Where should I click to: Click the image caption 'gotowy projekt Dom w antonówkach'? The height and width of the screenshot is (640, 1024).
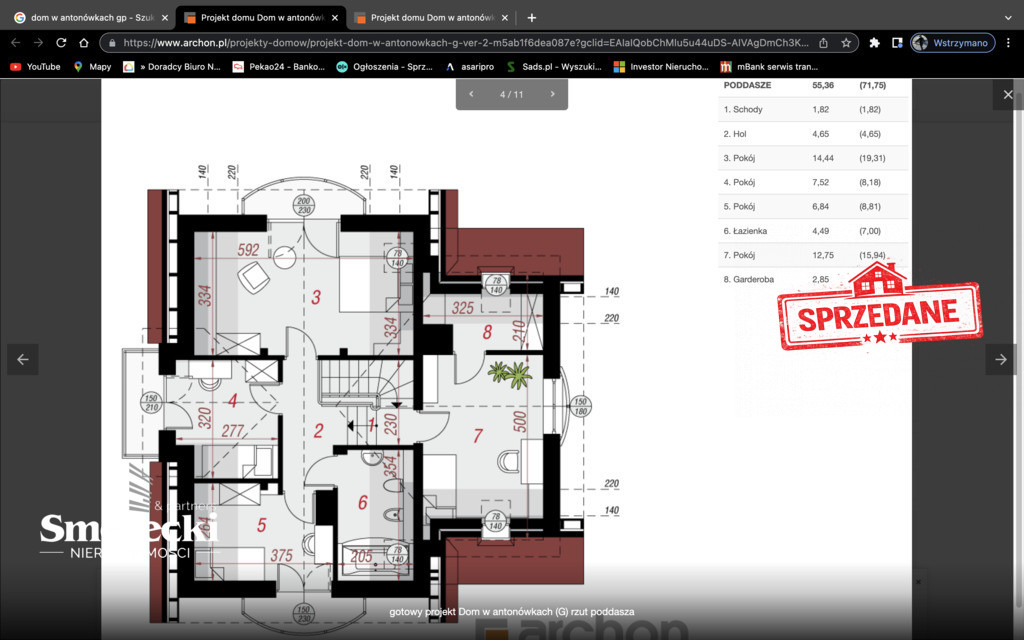511,612
